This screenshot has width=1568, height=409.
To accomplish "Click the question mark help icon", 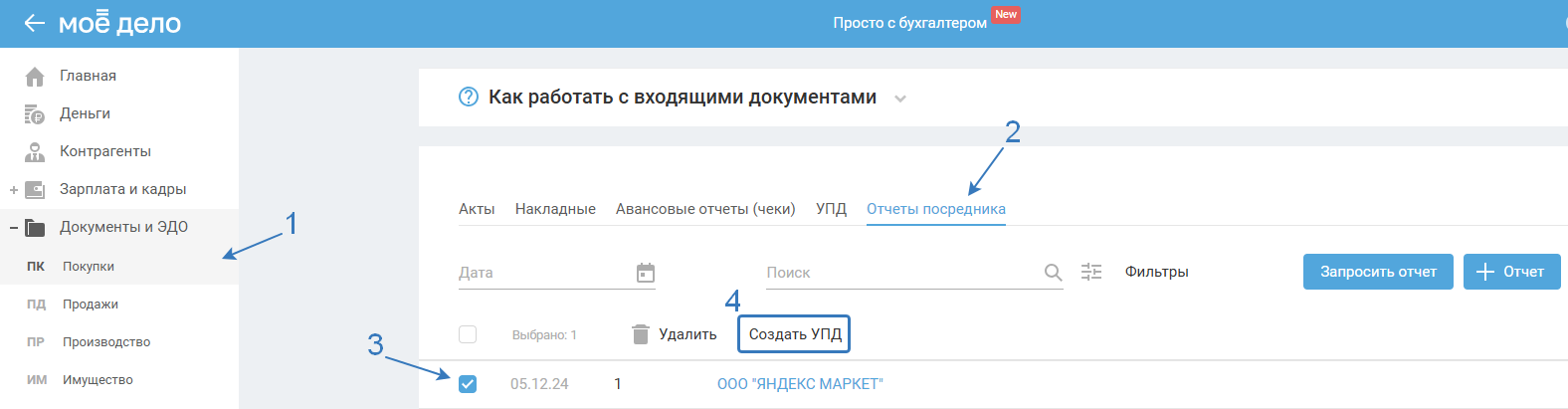I will coord(468,97).
